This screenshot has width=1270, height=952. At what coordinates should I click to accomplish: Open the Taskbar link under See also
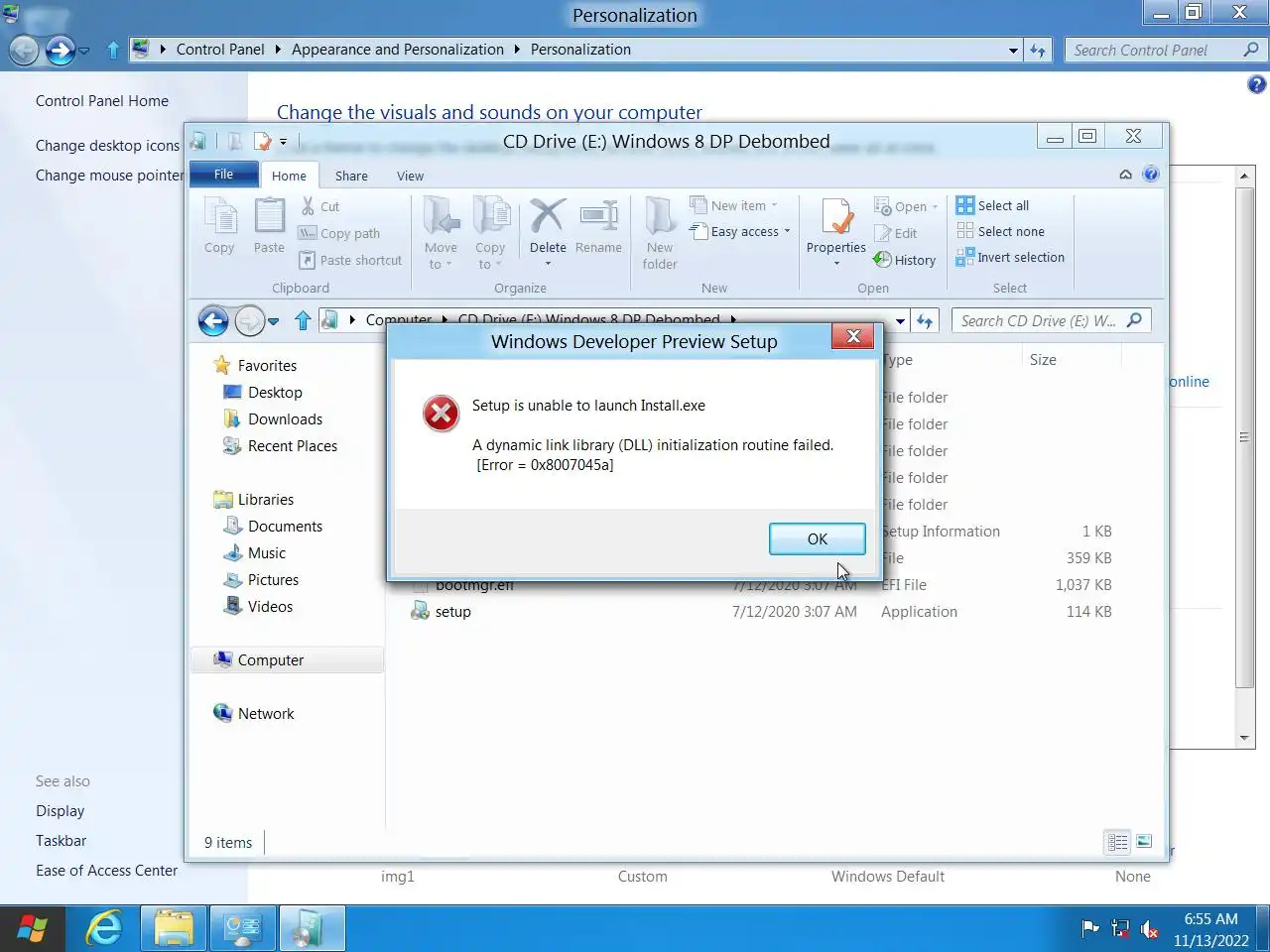tap(61, 841)
